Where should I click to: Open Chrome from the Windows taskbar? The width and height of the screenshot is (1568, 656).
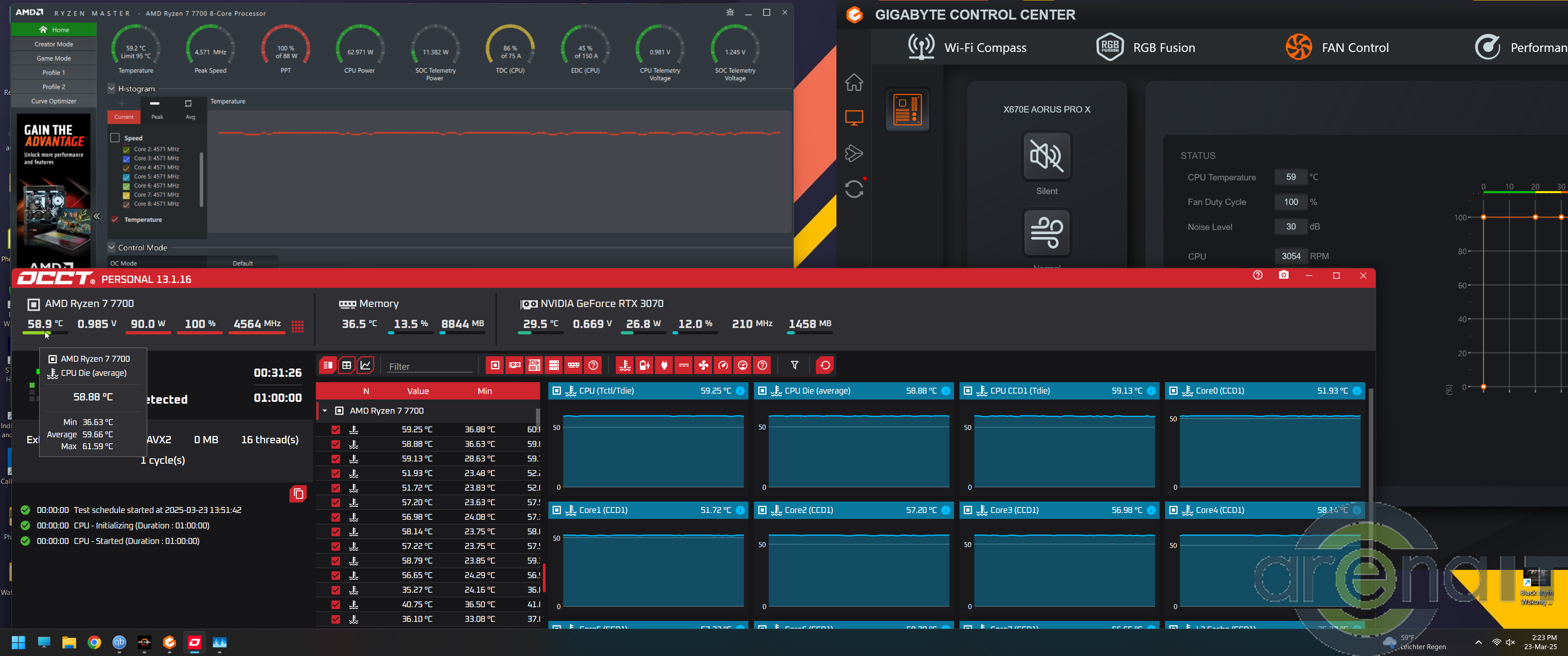point(94,643)
